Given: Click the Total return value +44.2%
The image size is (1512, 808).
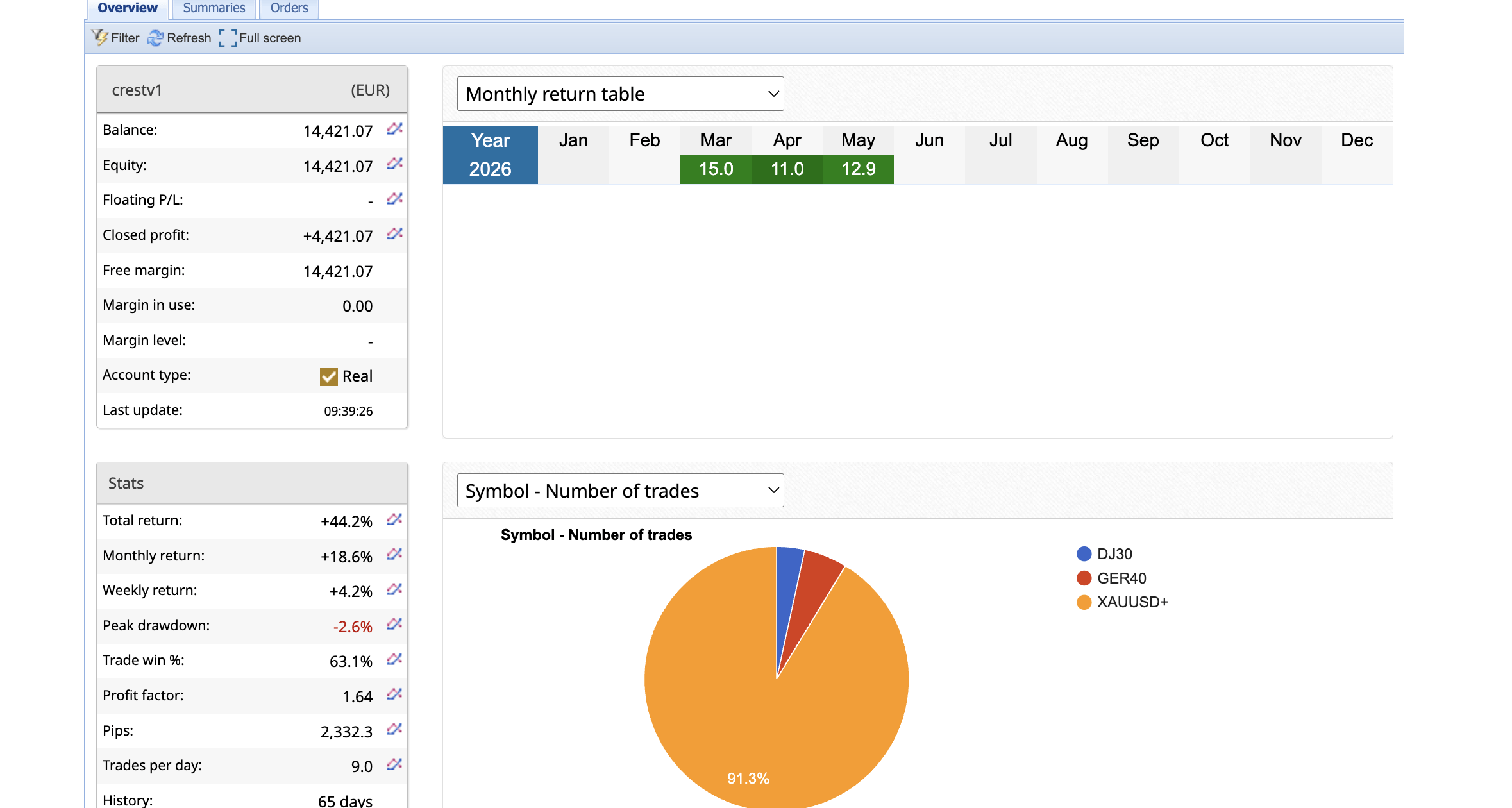Looking at the screenshot, I should point(346,522).
